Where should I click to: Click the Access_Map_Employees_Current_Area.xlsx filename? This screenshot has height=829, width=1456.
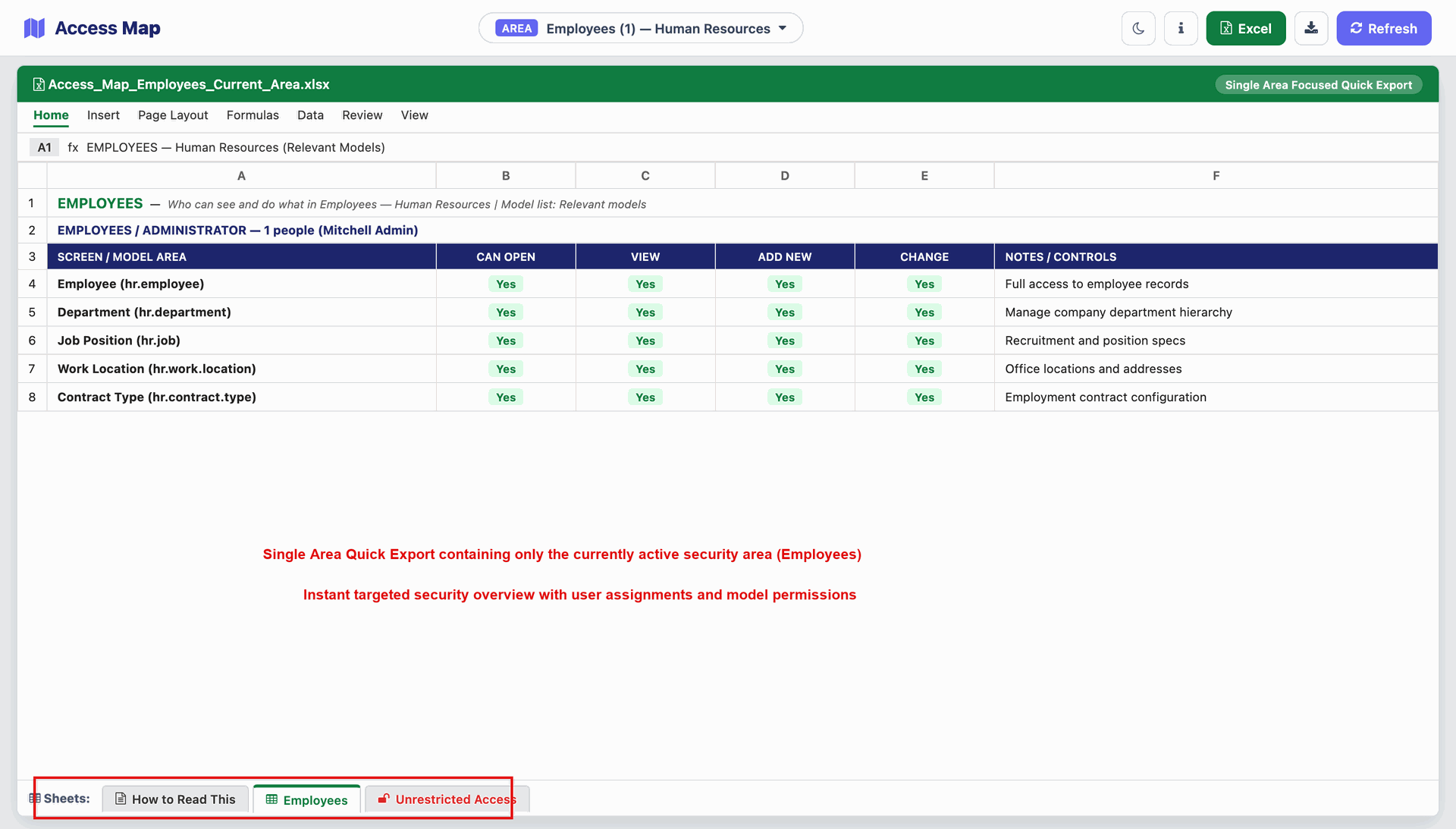coord(189,84)
